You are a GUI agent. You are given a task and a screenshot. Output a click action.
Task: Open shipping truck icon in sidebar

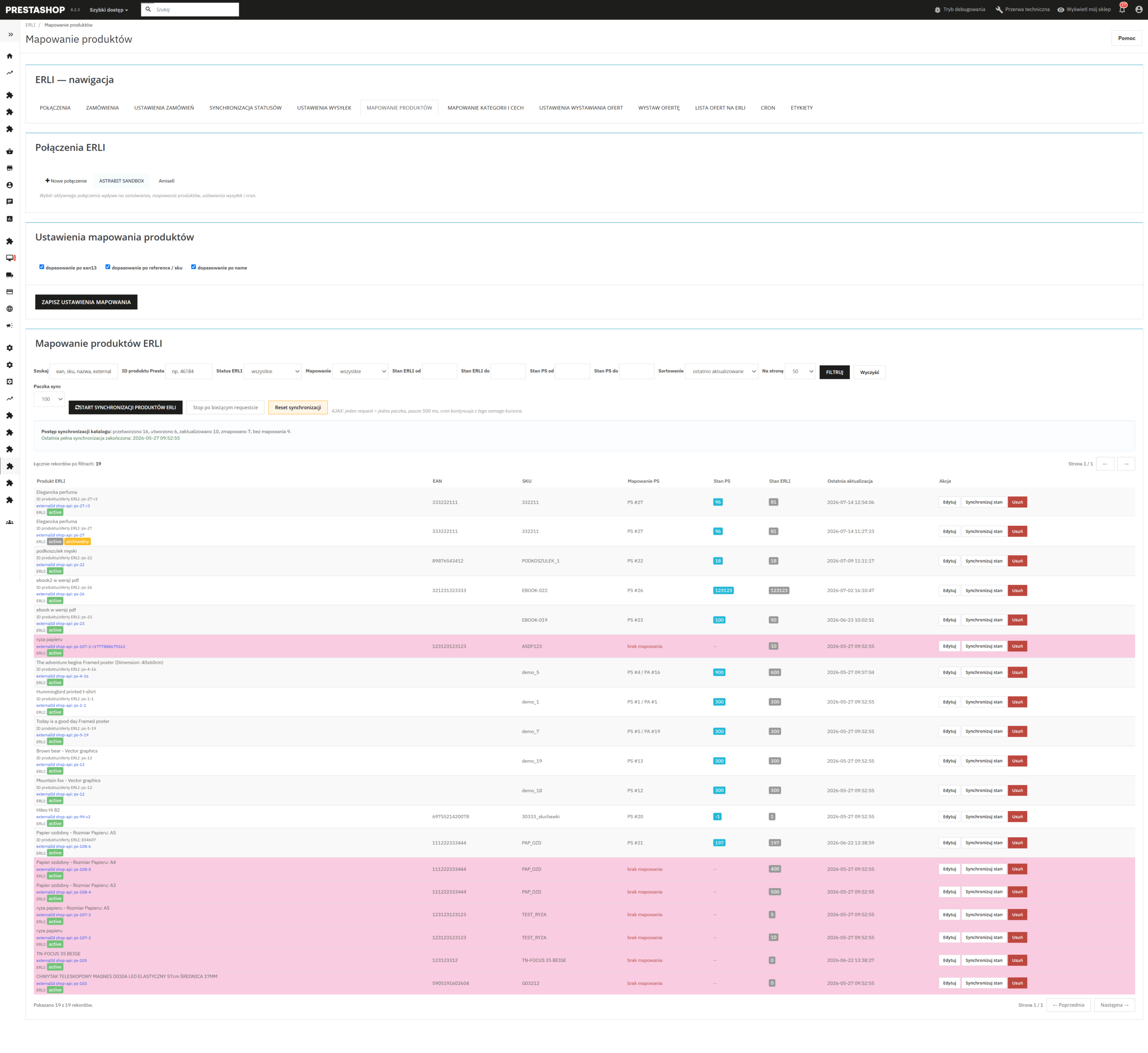coord(10,275)
